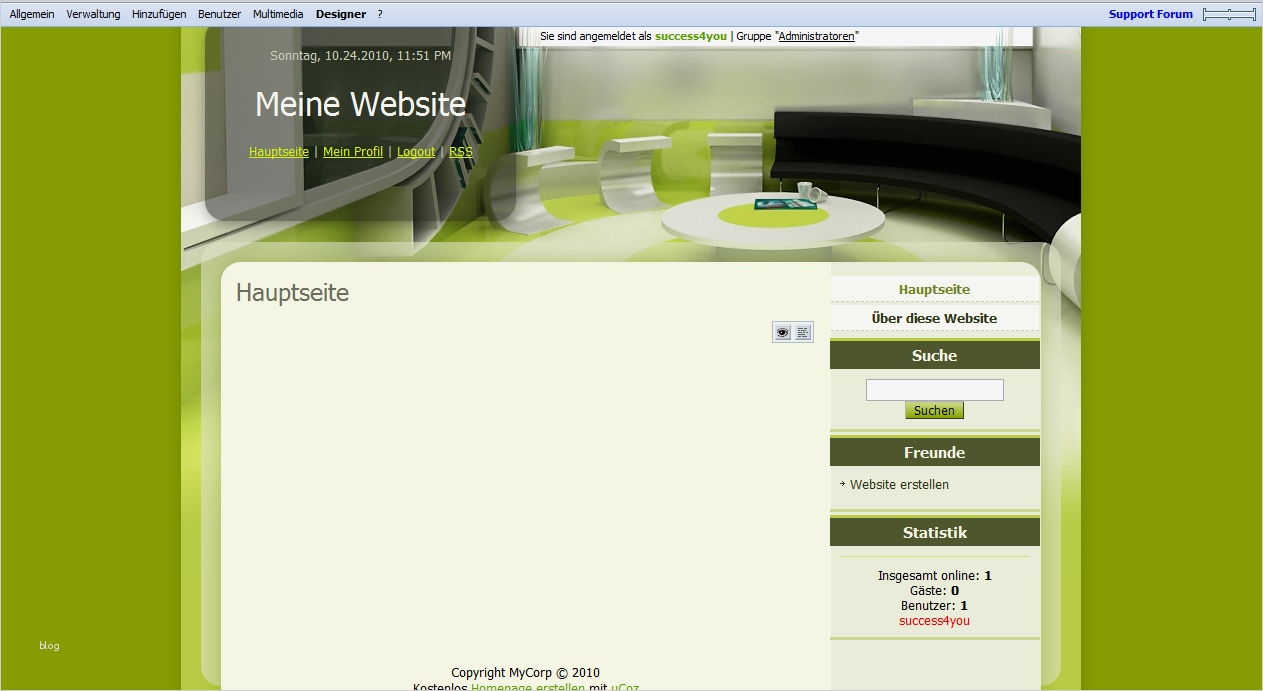Log out via the Logout link

coord(415,151)
